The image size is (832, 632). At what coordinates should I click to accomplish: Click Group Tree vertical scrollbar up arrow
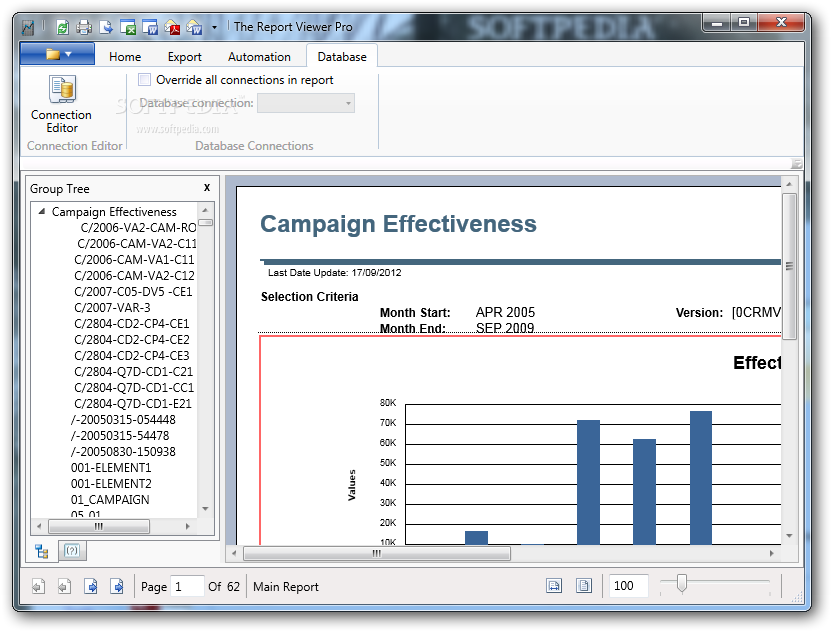(205, 210)
